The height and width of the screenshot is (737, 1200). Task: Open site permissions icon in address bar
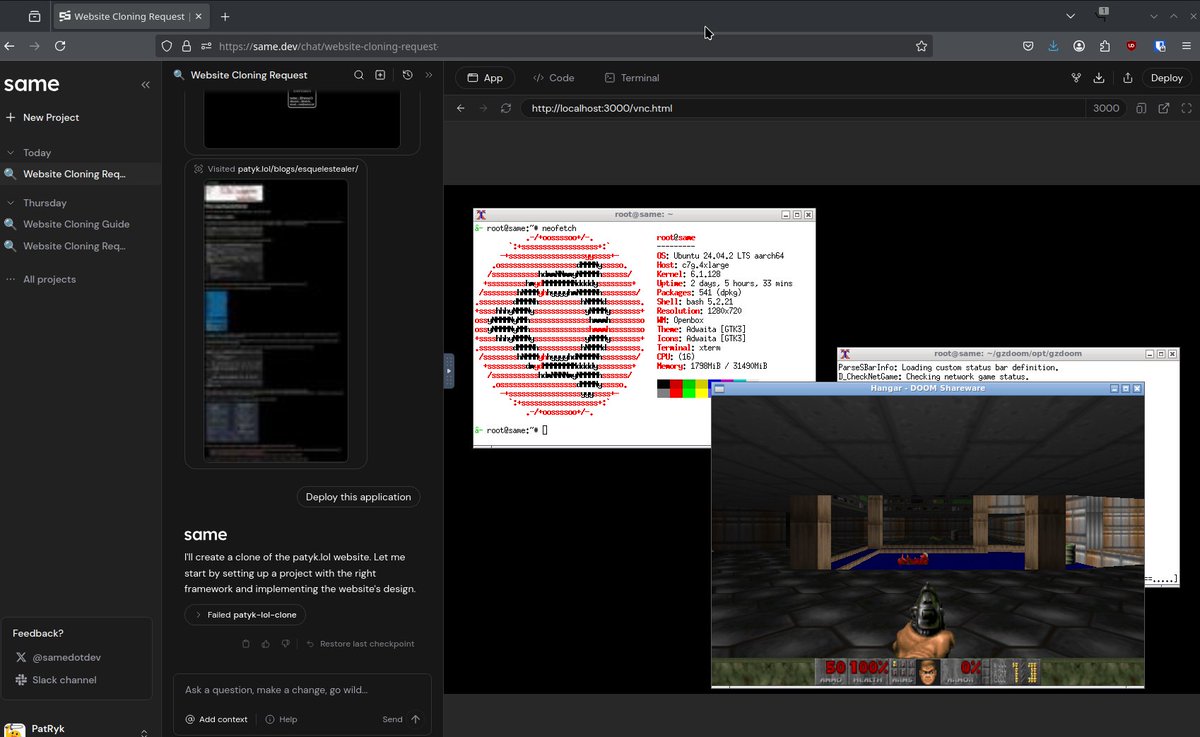[x=206, y=46]
